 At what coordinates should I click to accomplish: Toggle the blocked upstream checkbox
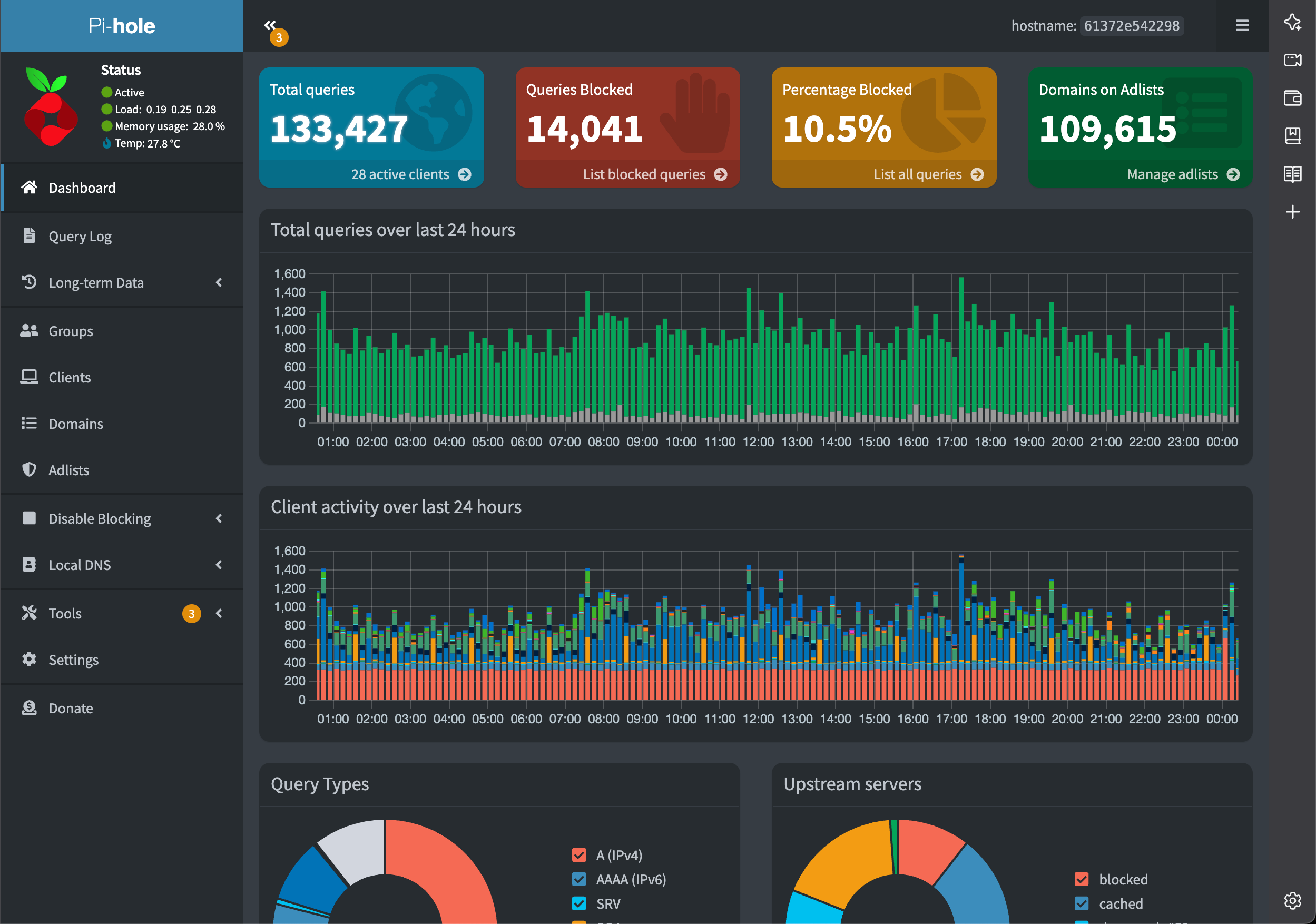(x=1081, y=879)
